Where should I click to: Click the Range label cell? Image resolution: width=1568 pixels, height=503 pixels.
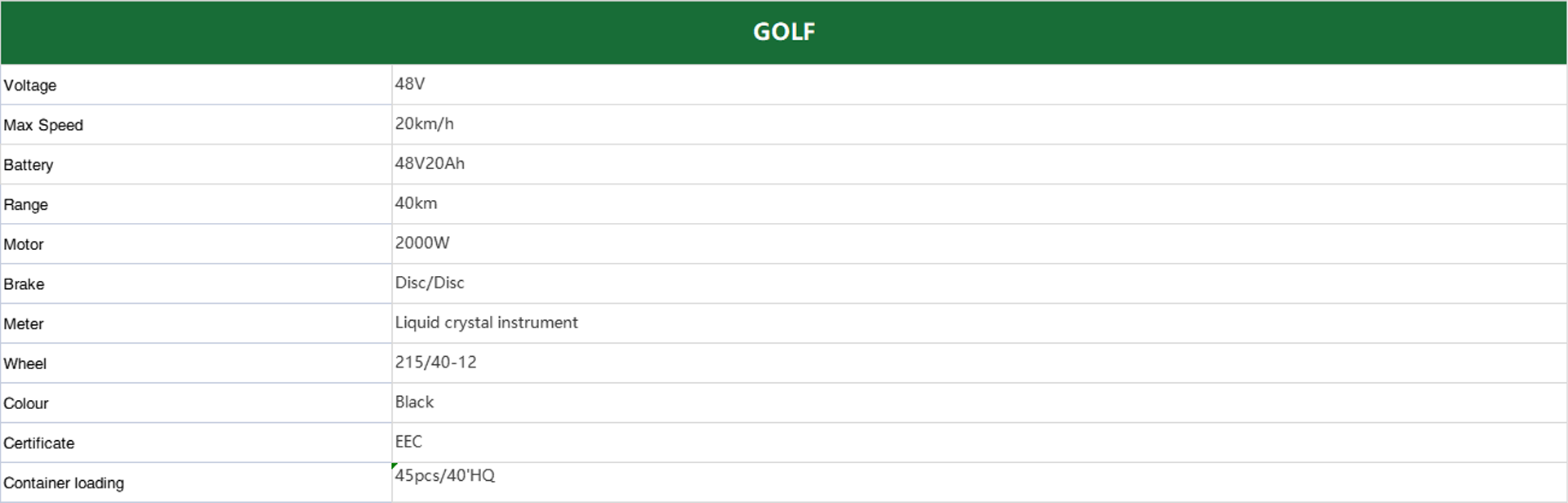click(x=196, y=204)
